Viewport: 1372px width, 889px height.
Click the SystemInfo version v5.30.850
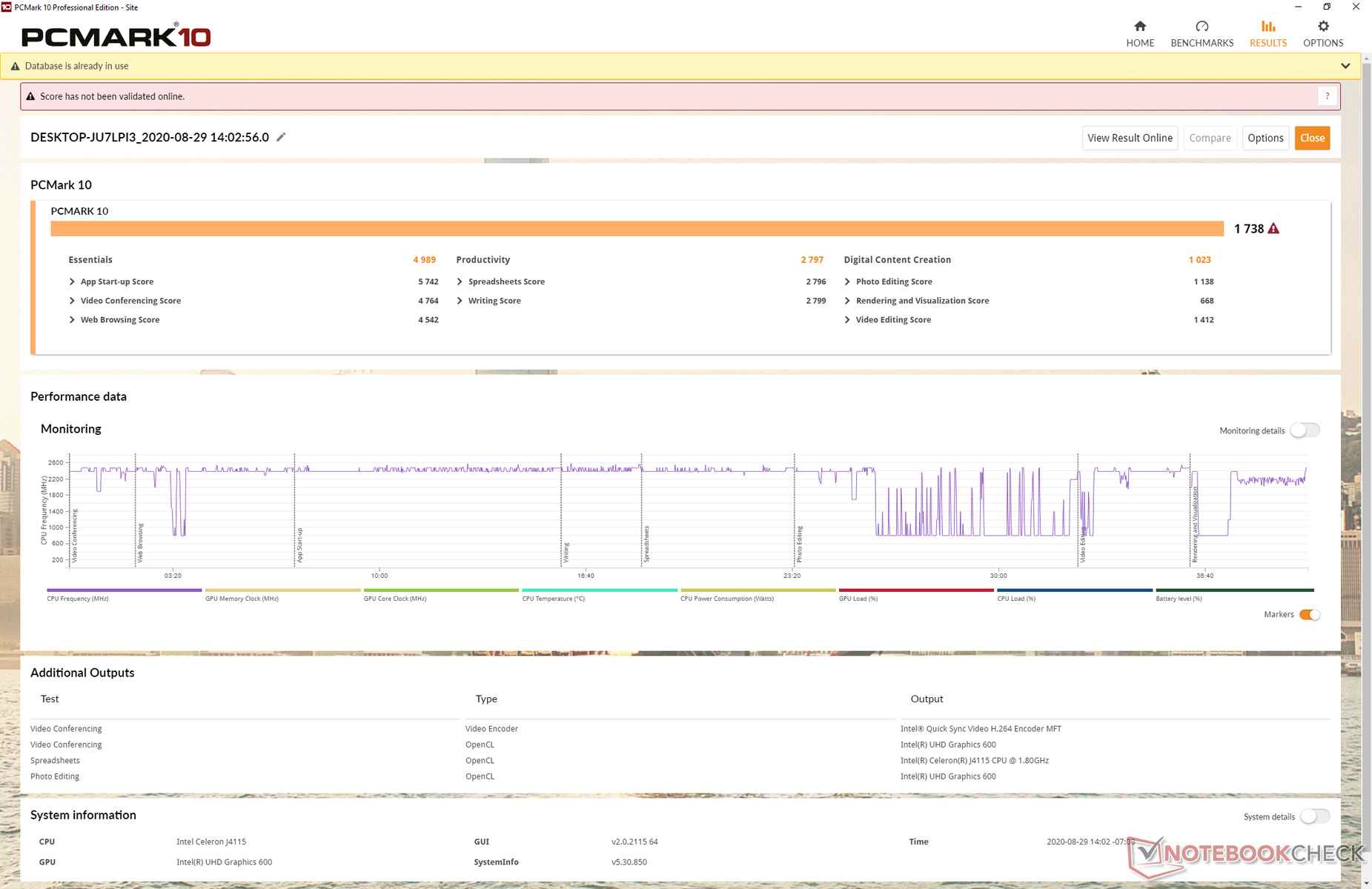tap(629, 862)
